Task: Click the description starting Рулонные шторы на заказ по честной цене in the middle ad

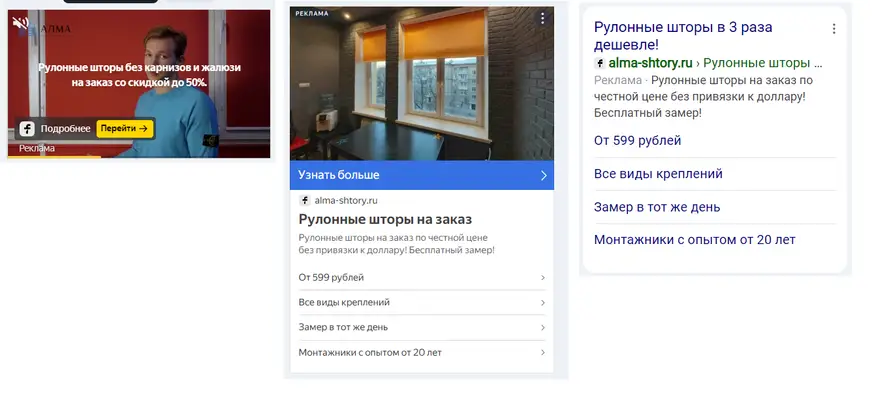Action: (397, 244)
